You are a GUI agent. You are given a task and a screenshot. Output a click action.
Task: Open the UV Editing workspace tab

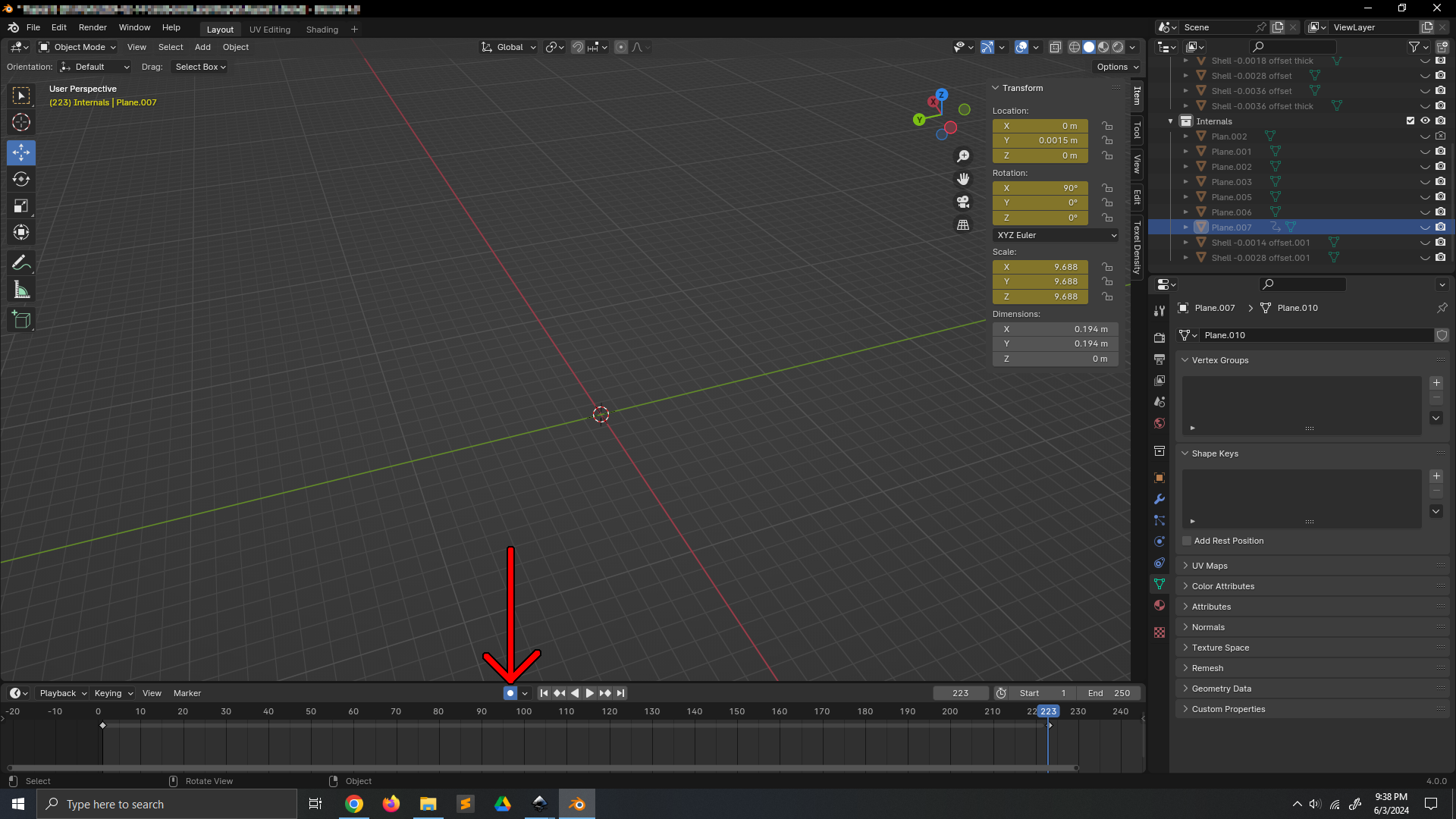[x=269, y=29]
